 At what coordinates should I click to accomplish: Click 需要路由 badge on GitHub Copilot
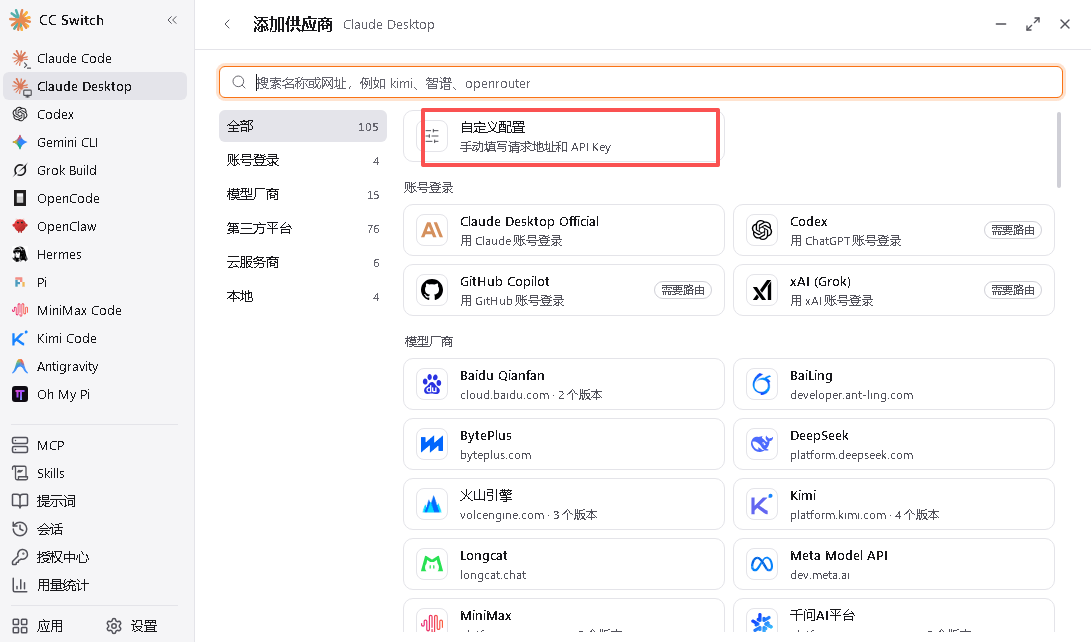tap(683, 290)
